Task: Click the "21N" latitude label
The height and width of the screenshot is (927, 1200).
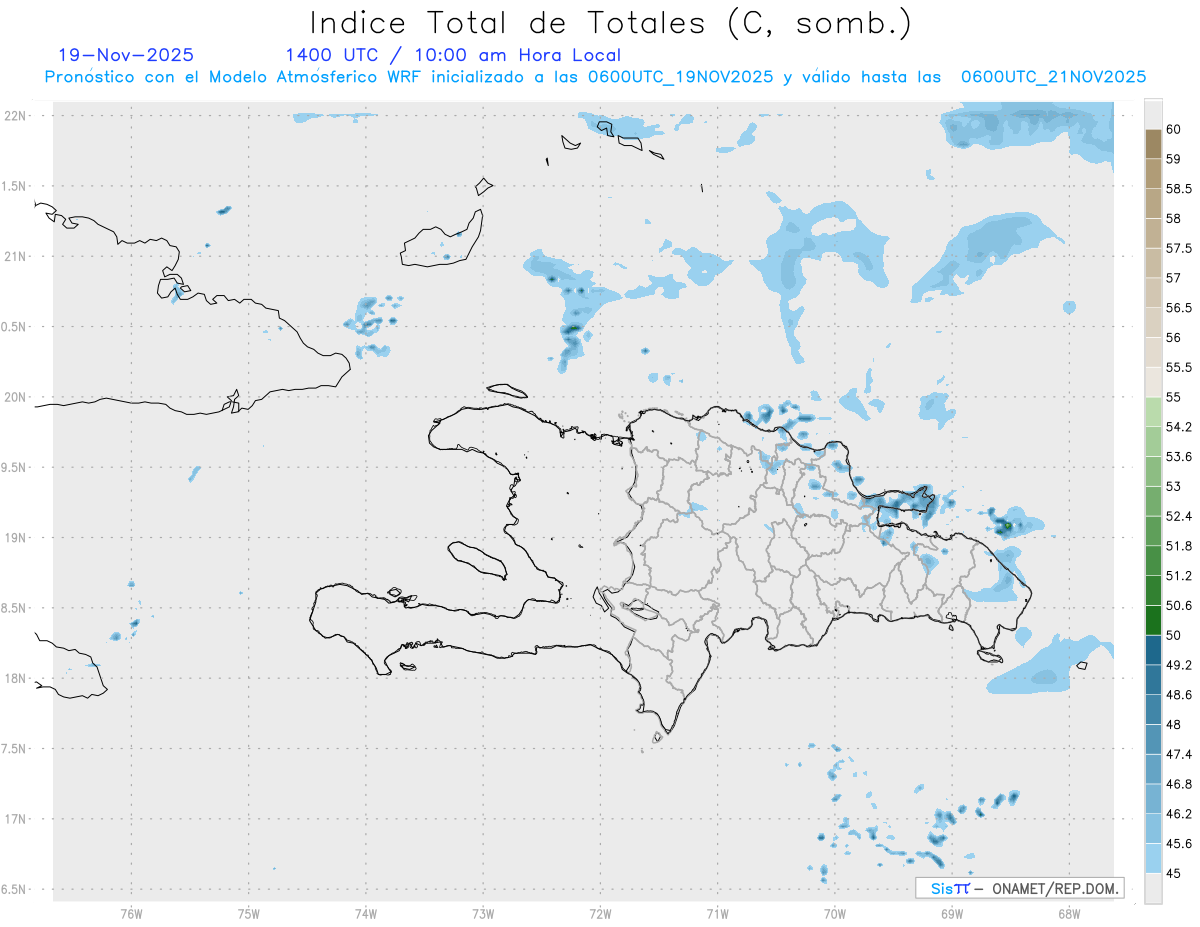Action: pos(15,256)
